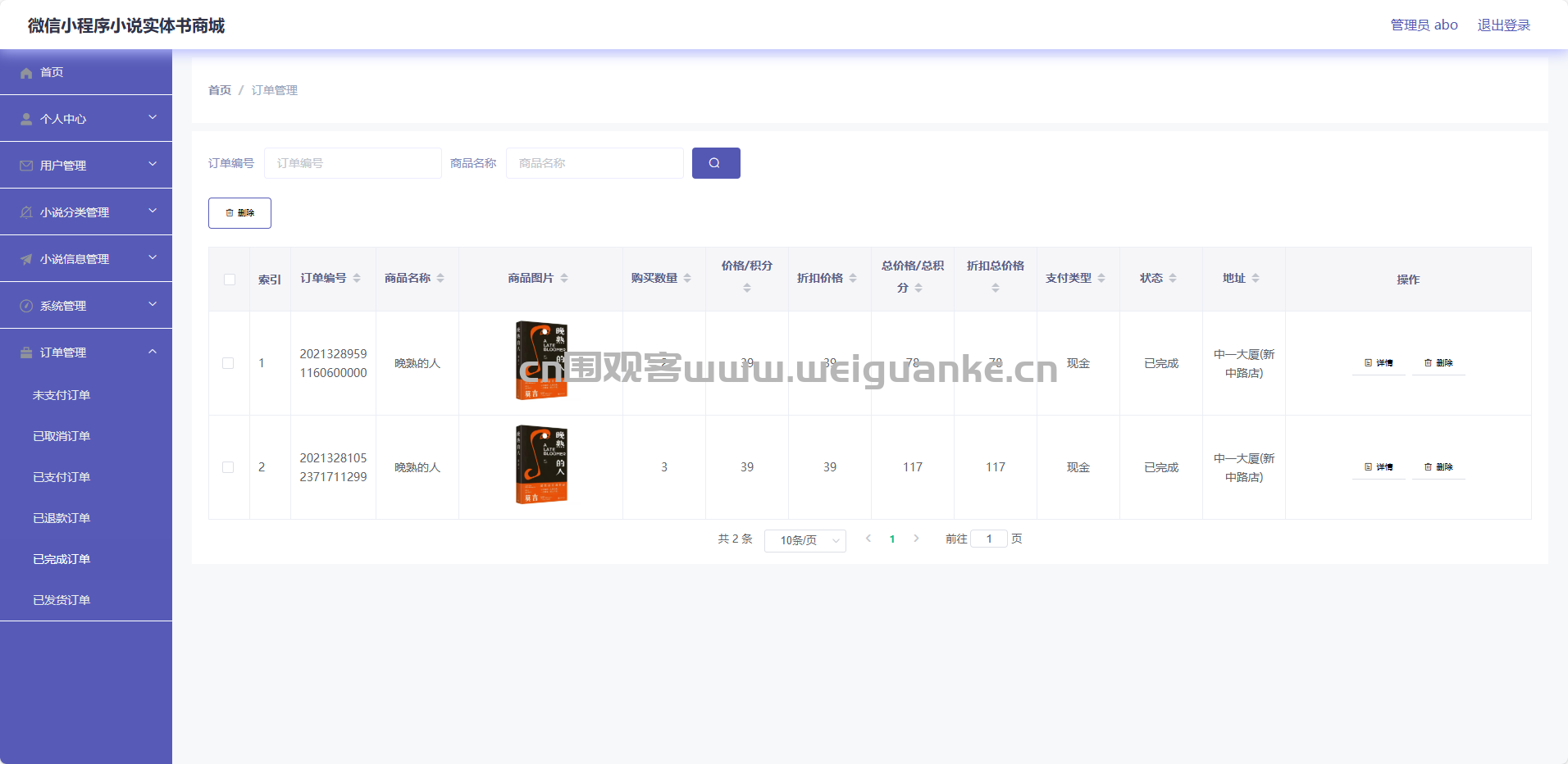
Task: Click 详情 button for the second order
Action: 1379,467
